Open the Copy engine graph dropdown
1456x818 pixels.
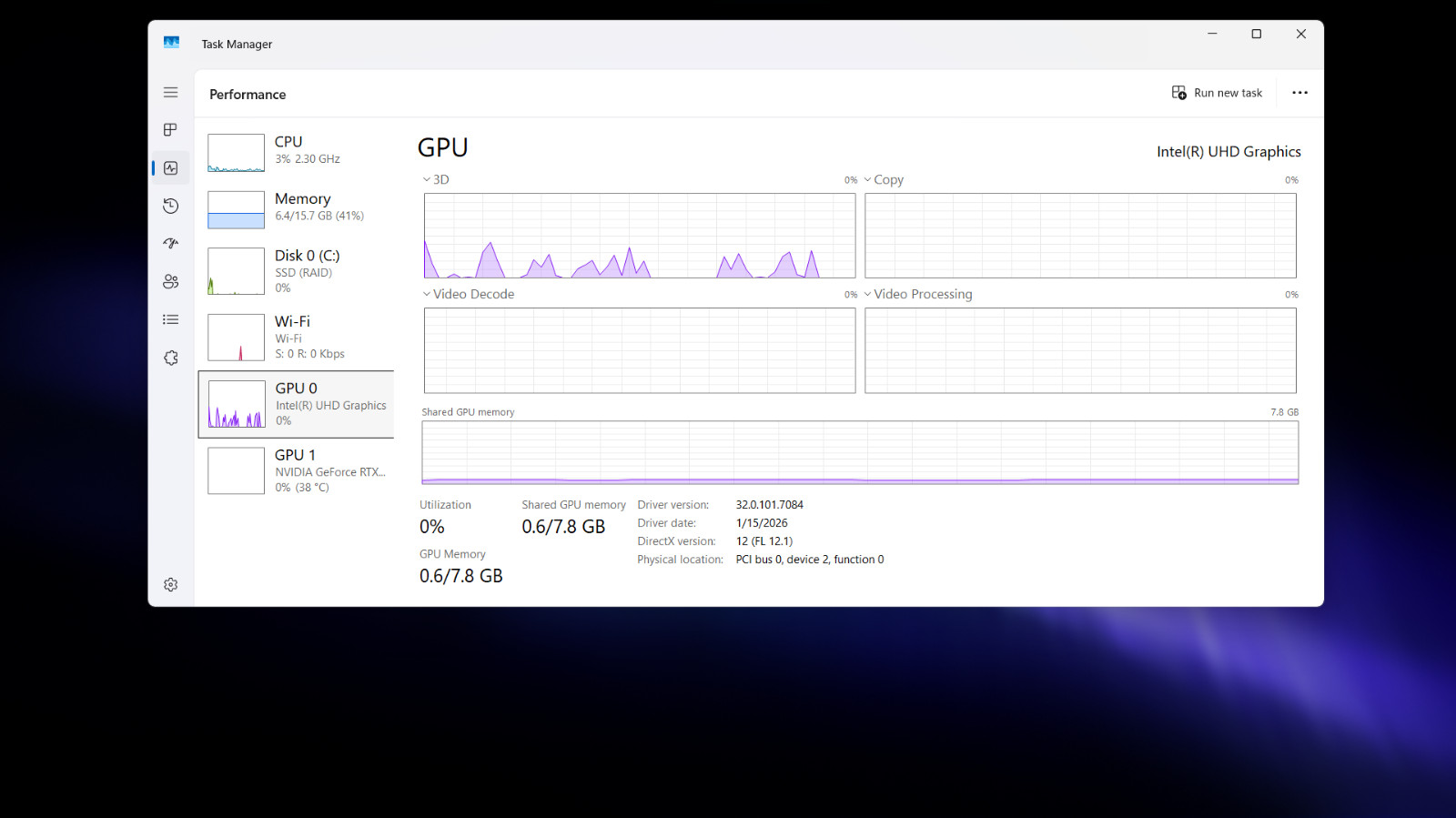tap(884, 180)
